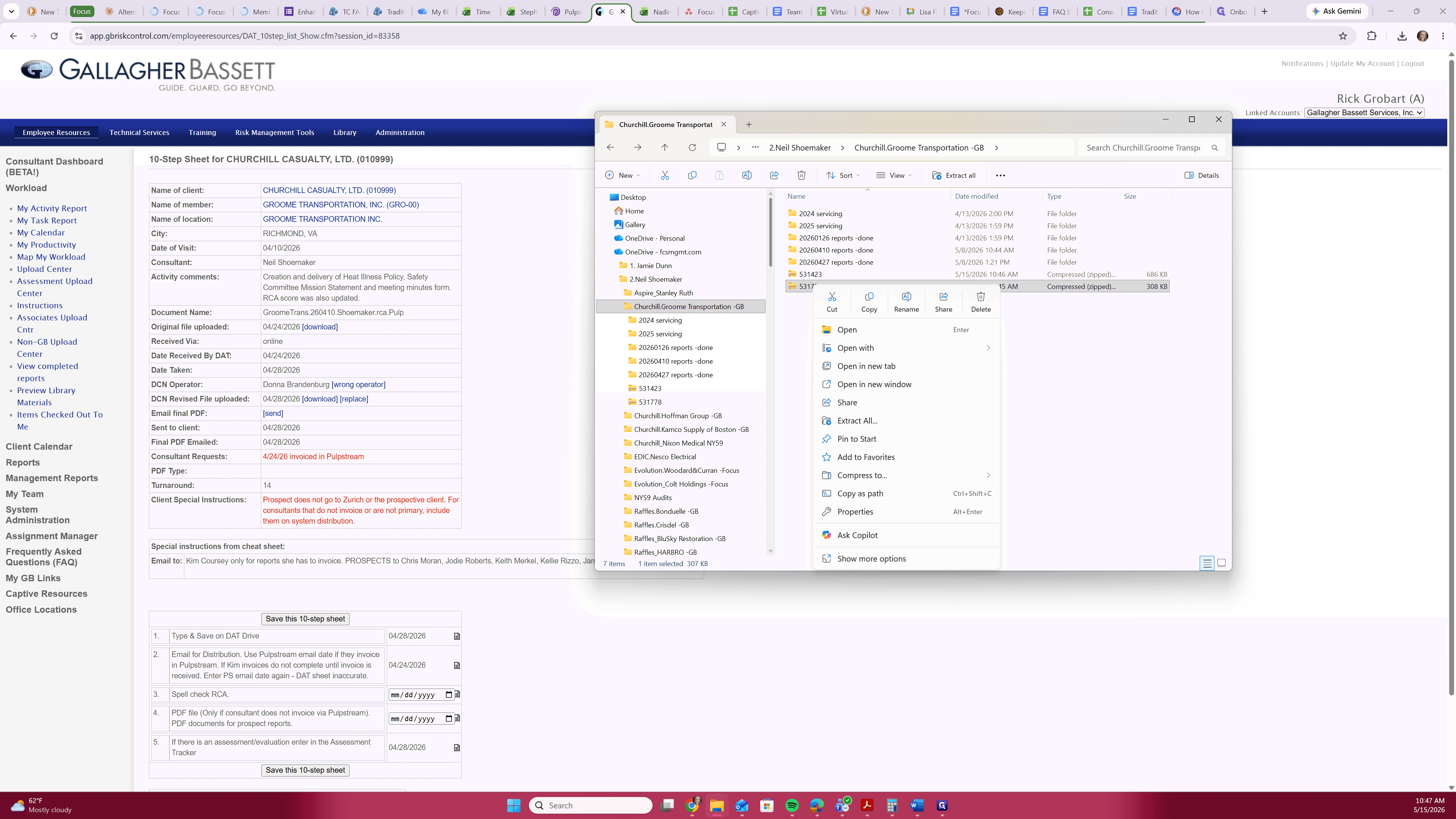Click the Explorer search box
1456x819 pixels.
pos(1152,147)
